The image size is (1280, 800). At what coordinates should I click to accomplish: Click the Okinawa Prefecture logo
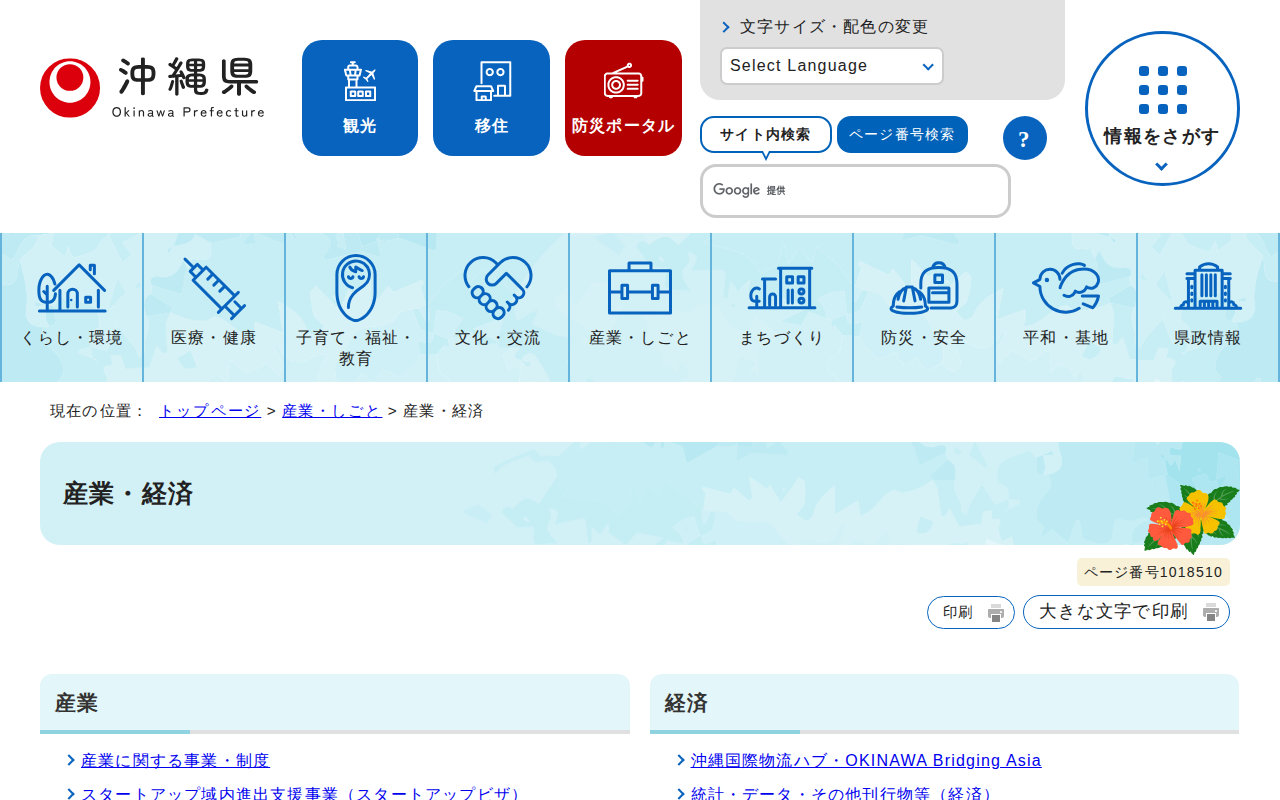pos(152,88)
